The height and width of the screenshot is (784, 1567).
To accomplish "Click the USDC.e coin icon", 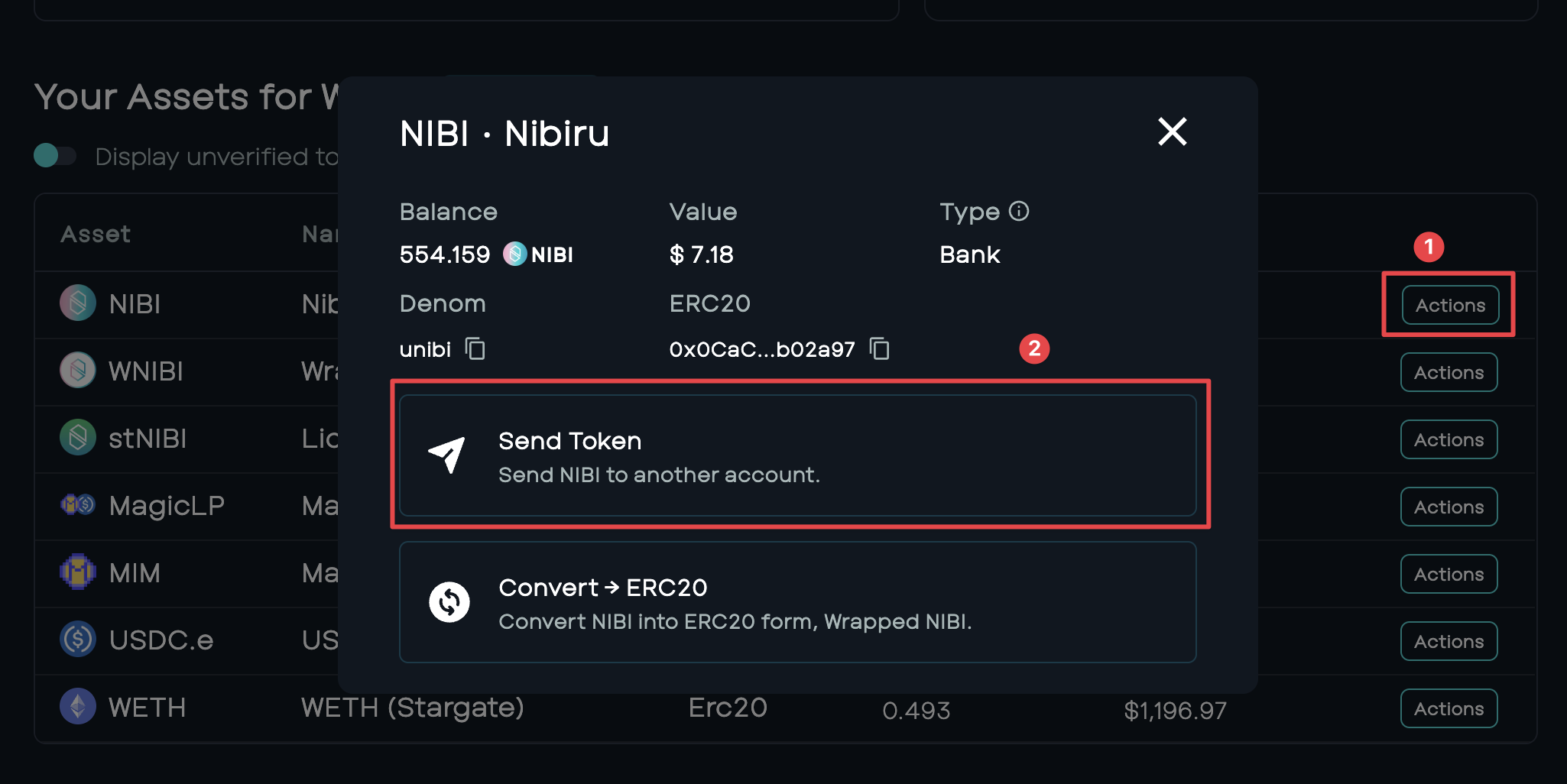I will [x=78, y=640].
